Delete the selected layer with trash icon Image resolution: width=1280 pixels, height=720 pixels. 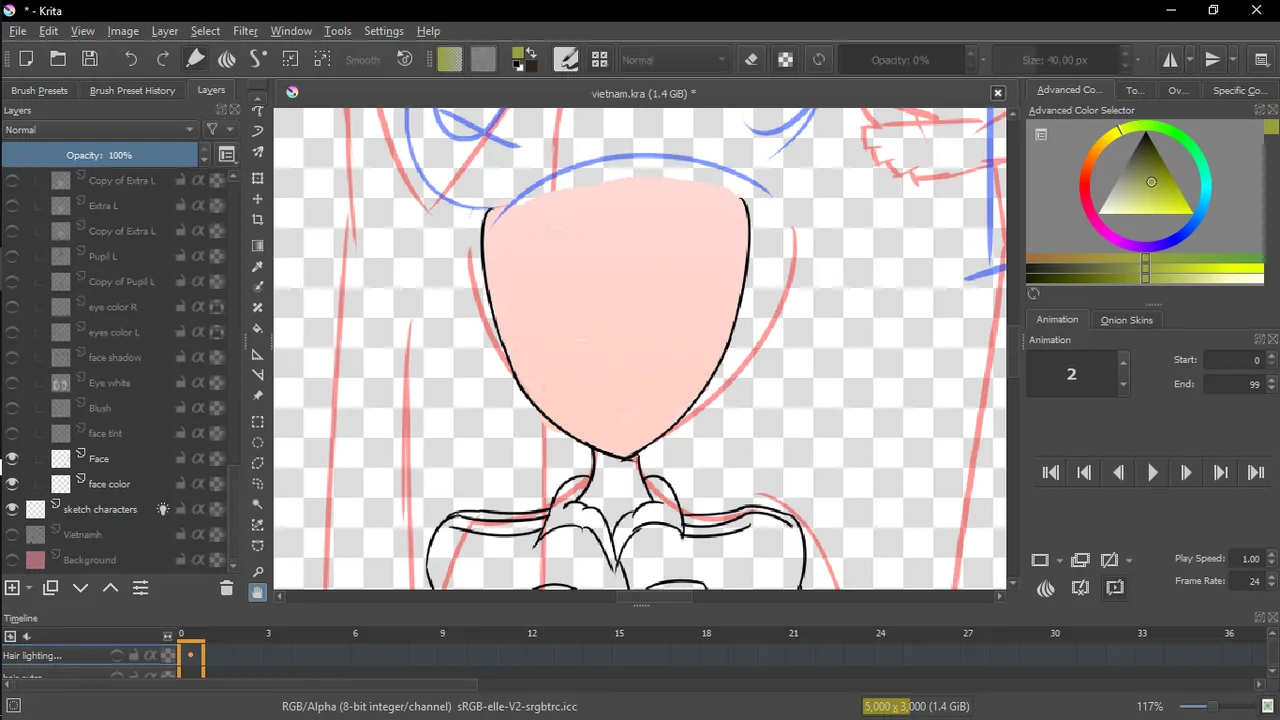coord(226,588)
